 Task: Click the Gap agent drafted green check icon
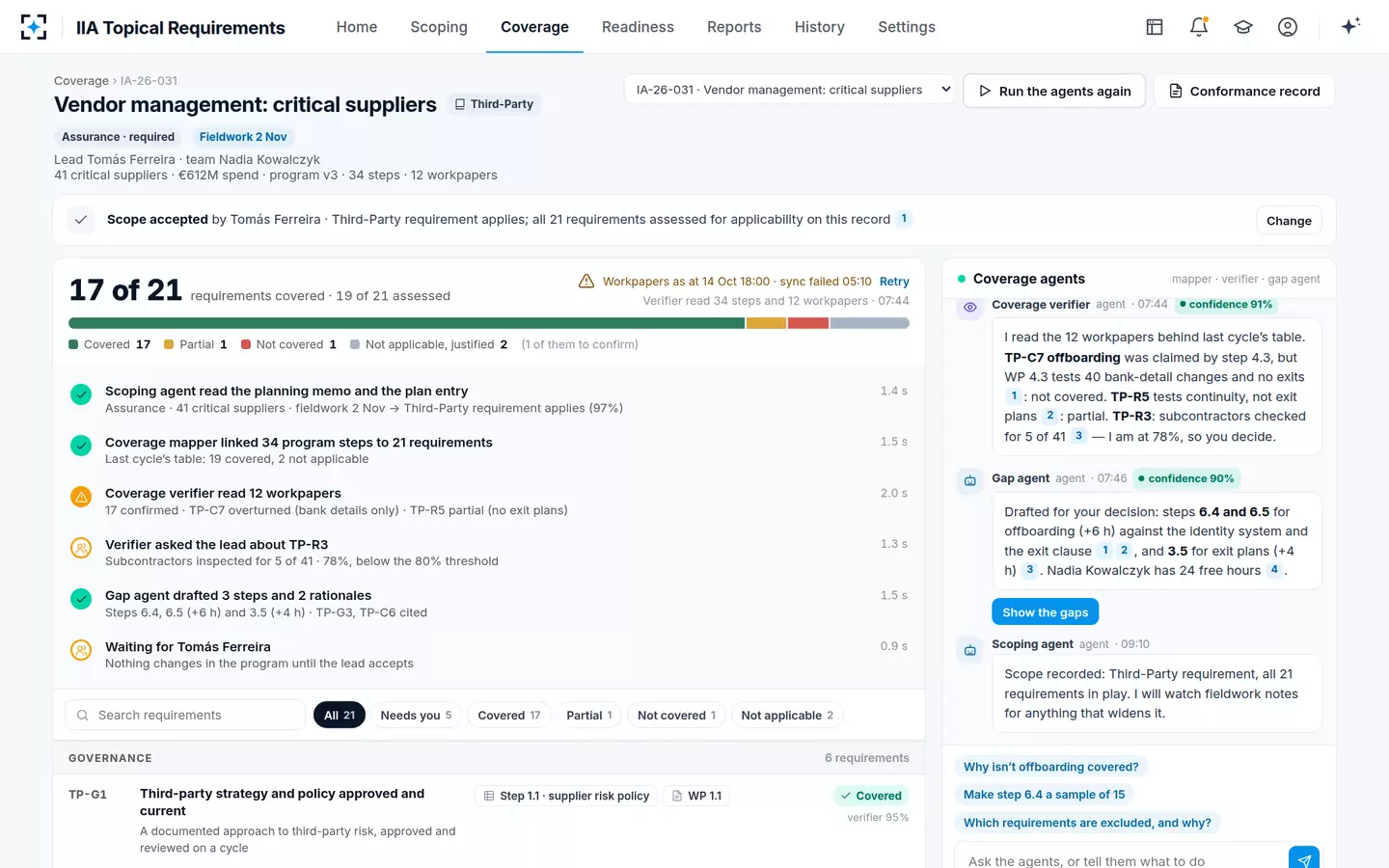point(81,599)
